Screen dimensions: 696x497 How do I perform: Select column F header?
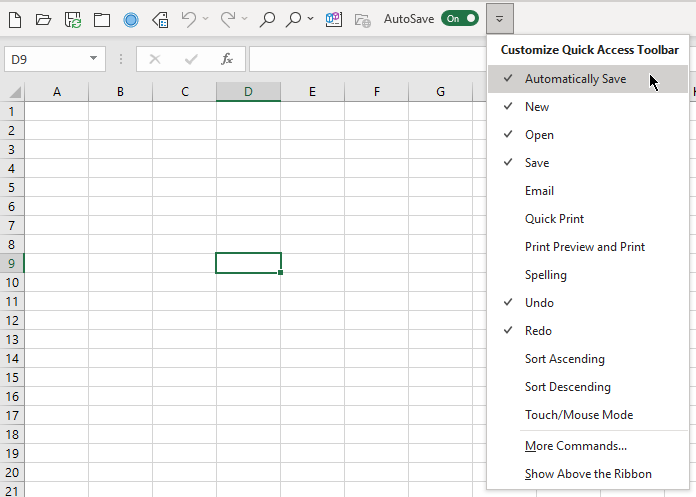tap(376, 92)
